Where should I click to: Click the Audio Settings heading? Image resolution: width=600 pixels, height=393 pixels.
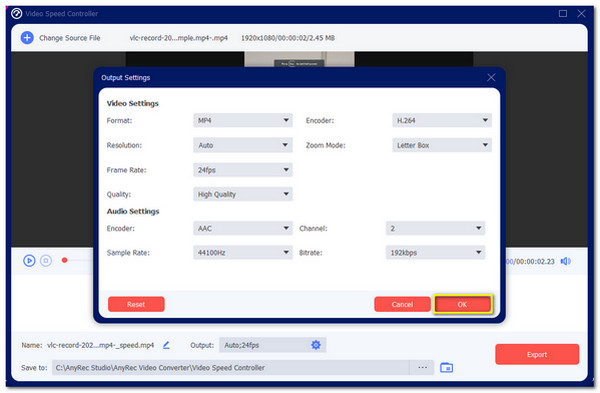coord(133,211)
